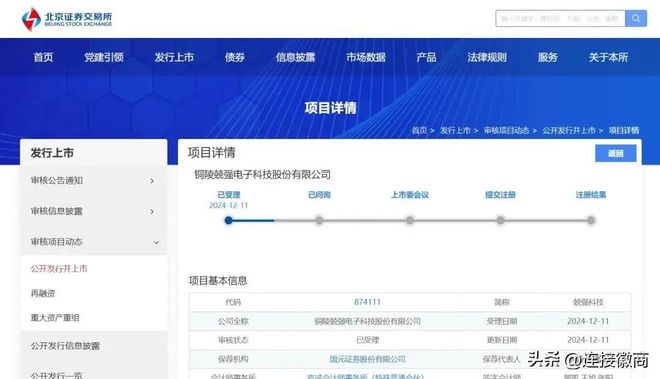This screenshot has height=379, width=660.
Task: Select 审核信息披露 sidebar item
Action: [x=56, y=211]
